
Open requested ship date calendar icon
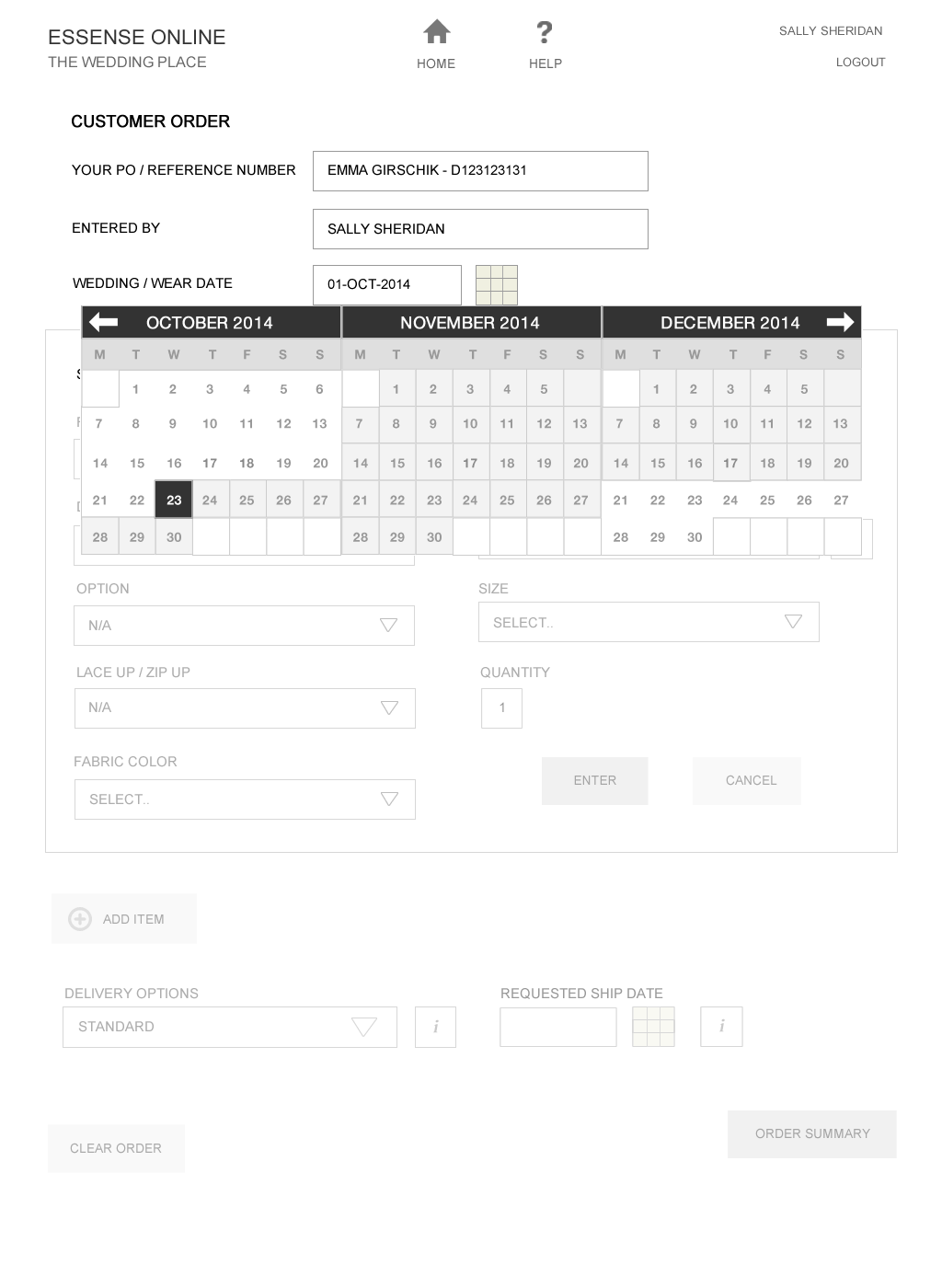[653, 1027]
